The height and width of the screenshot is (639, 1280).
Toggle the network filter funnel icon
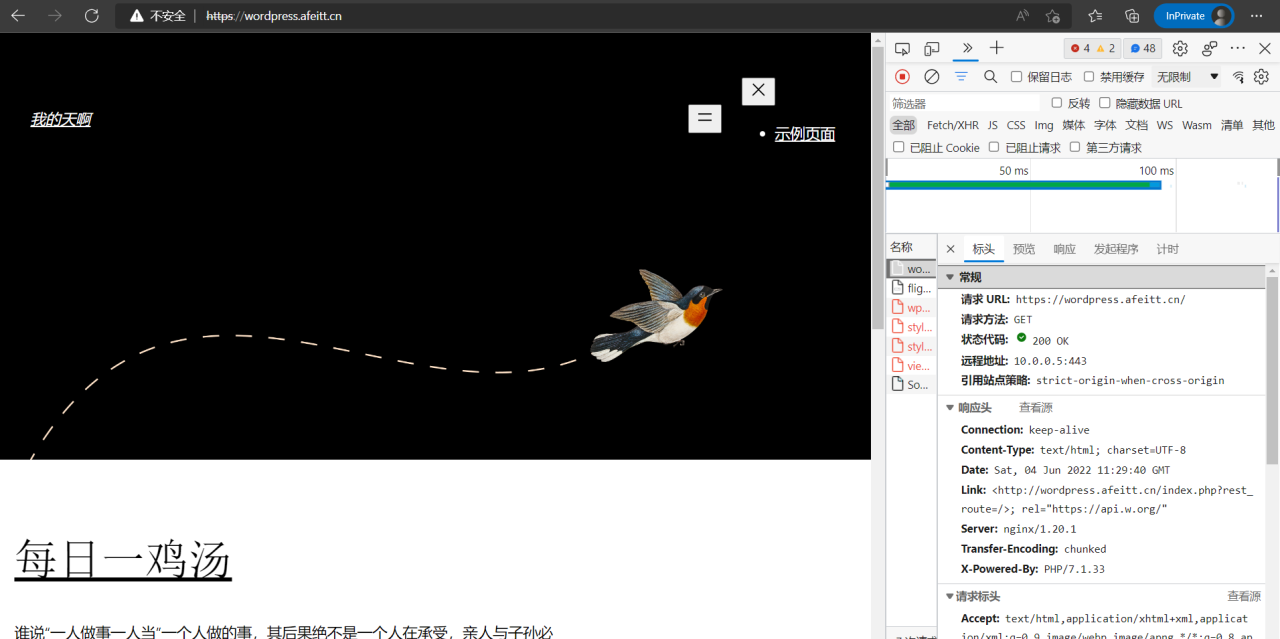click(x=961, y=77)
